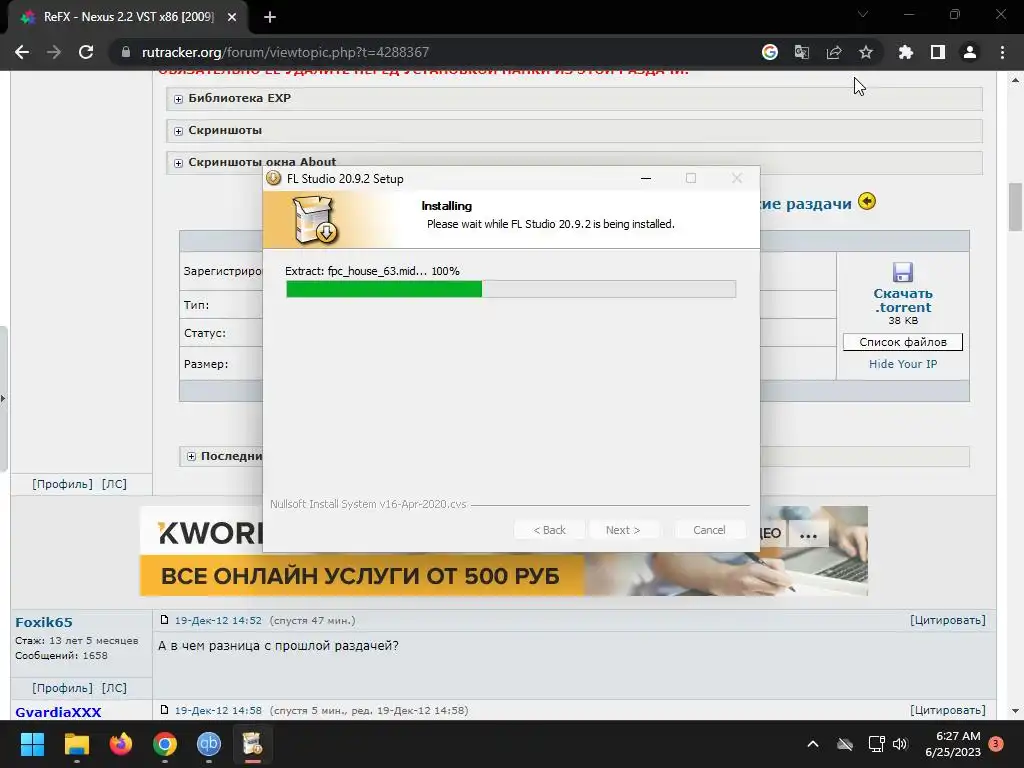Open the Chrome extensions puzzle icon
Viewport: 1024px width, 768px height.
(x=906, y=52)
